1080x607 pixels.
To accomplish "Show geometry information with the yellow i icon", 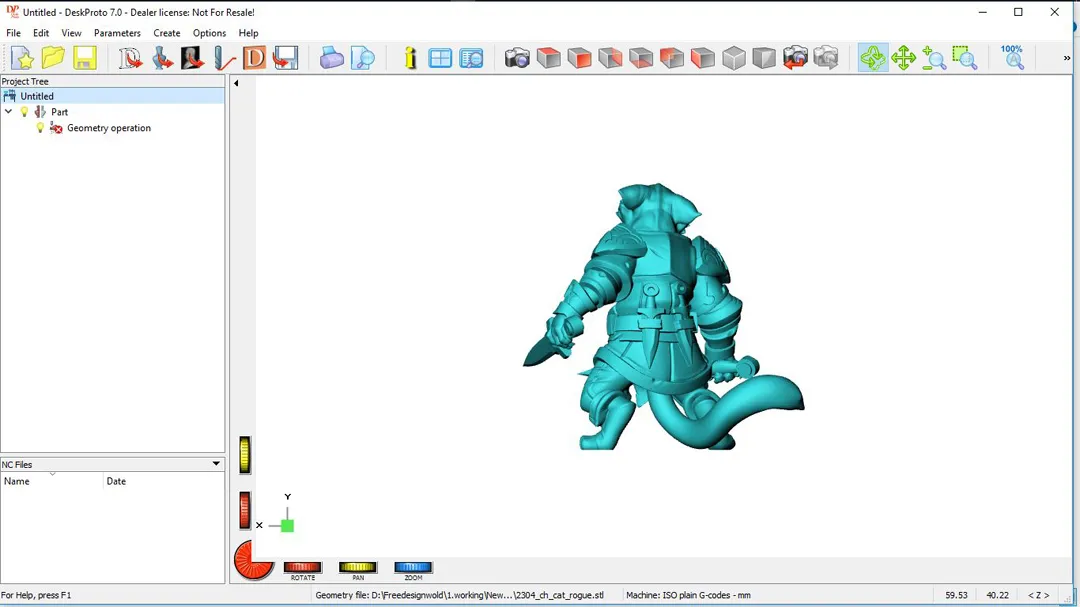I will (x=410, y=58).
